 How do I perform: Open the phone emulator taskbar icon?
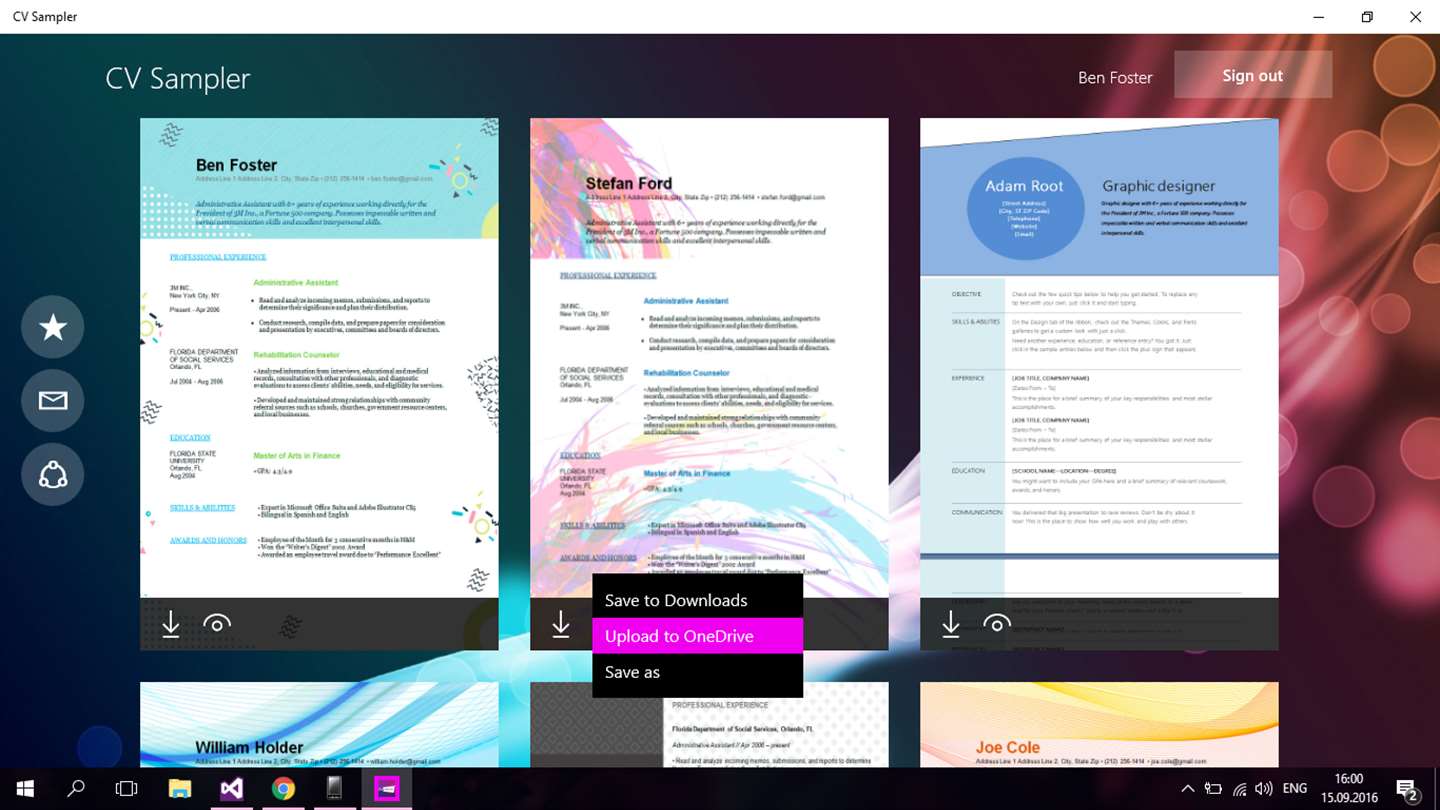(335, 789)
